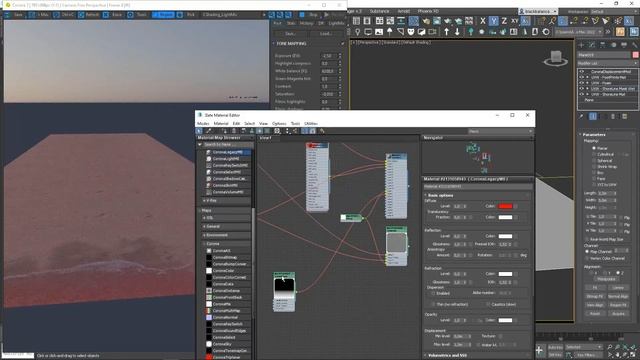Click the pink object color swatch beside name
The height and width of the screenshot is (360, 640).
pos(636,55)
